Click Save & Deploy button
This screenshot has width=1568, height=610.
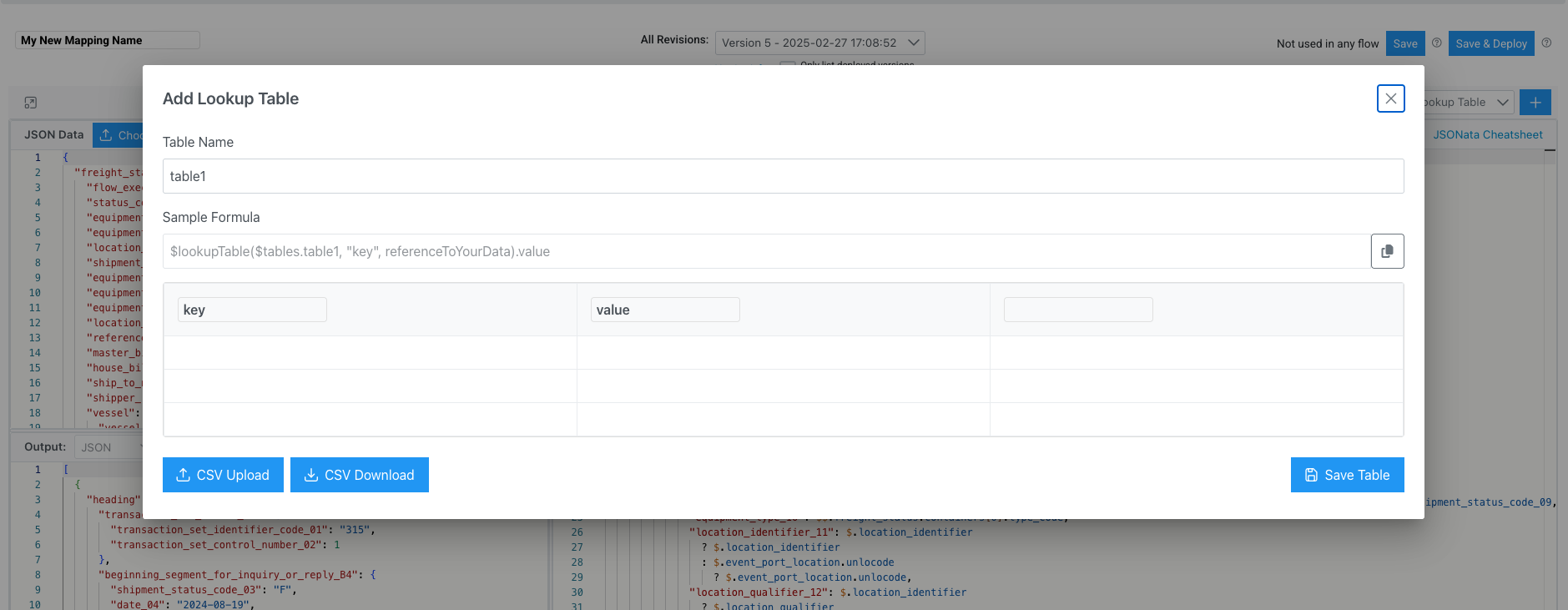pos(1491,43)
